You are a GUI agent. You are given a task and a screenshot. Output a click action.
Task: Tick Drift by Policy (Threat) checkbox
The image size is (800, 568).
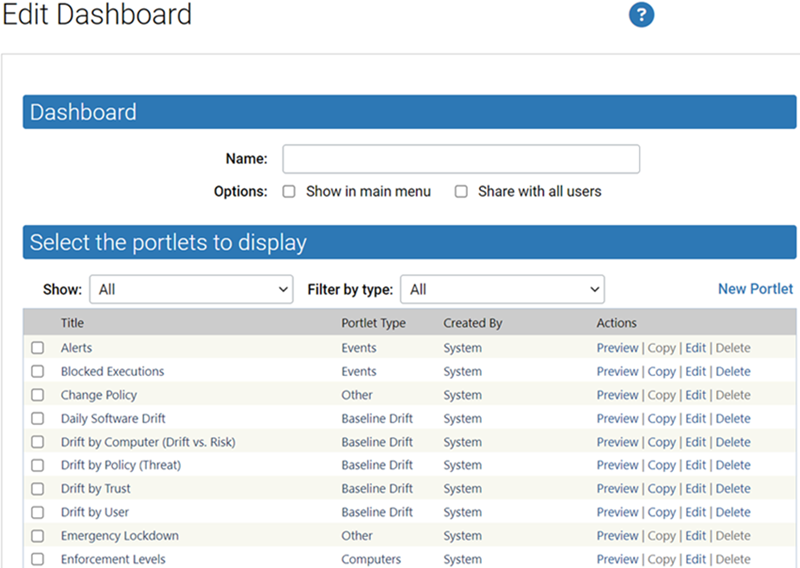tap(37, 465)
